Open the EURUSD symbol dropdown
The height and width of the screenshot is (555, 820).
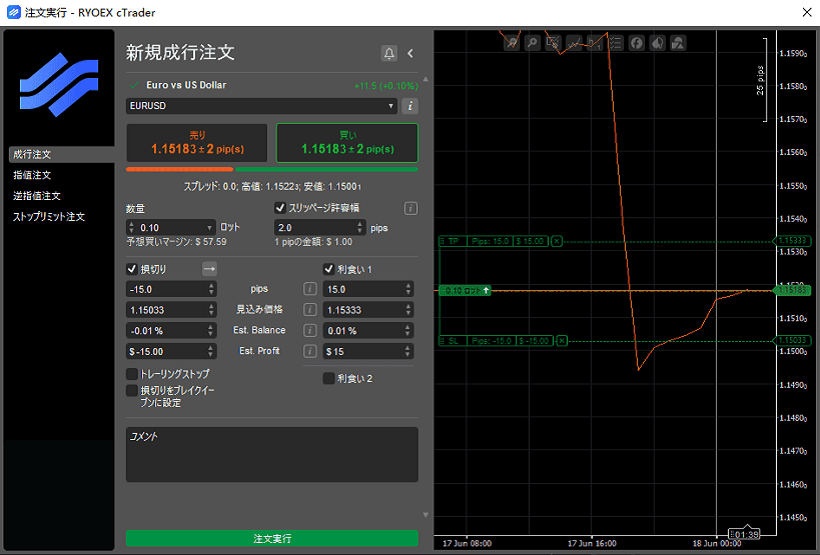tap(261, 106)
